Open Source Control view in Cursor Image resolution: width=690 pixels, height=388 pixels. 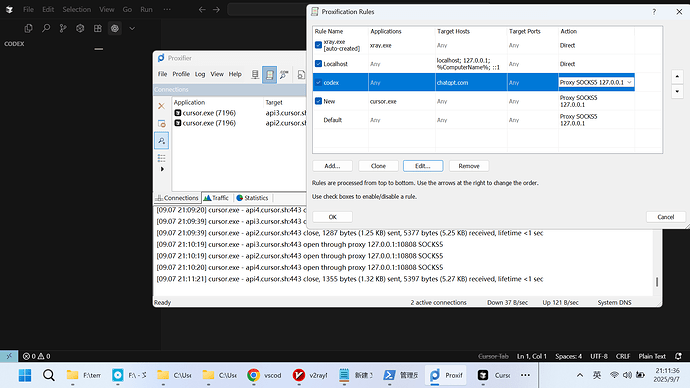pos(63,29)
